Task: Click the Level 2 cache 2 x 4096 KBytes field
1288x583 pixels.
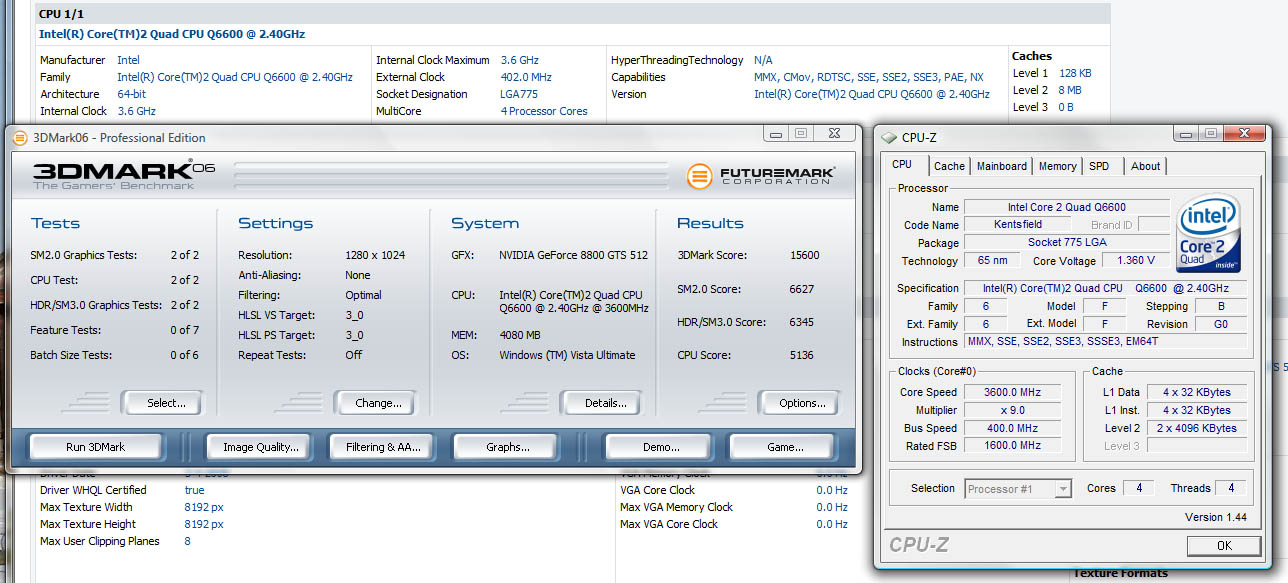Action: point(1197,428)
